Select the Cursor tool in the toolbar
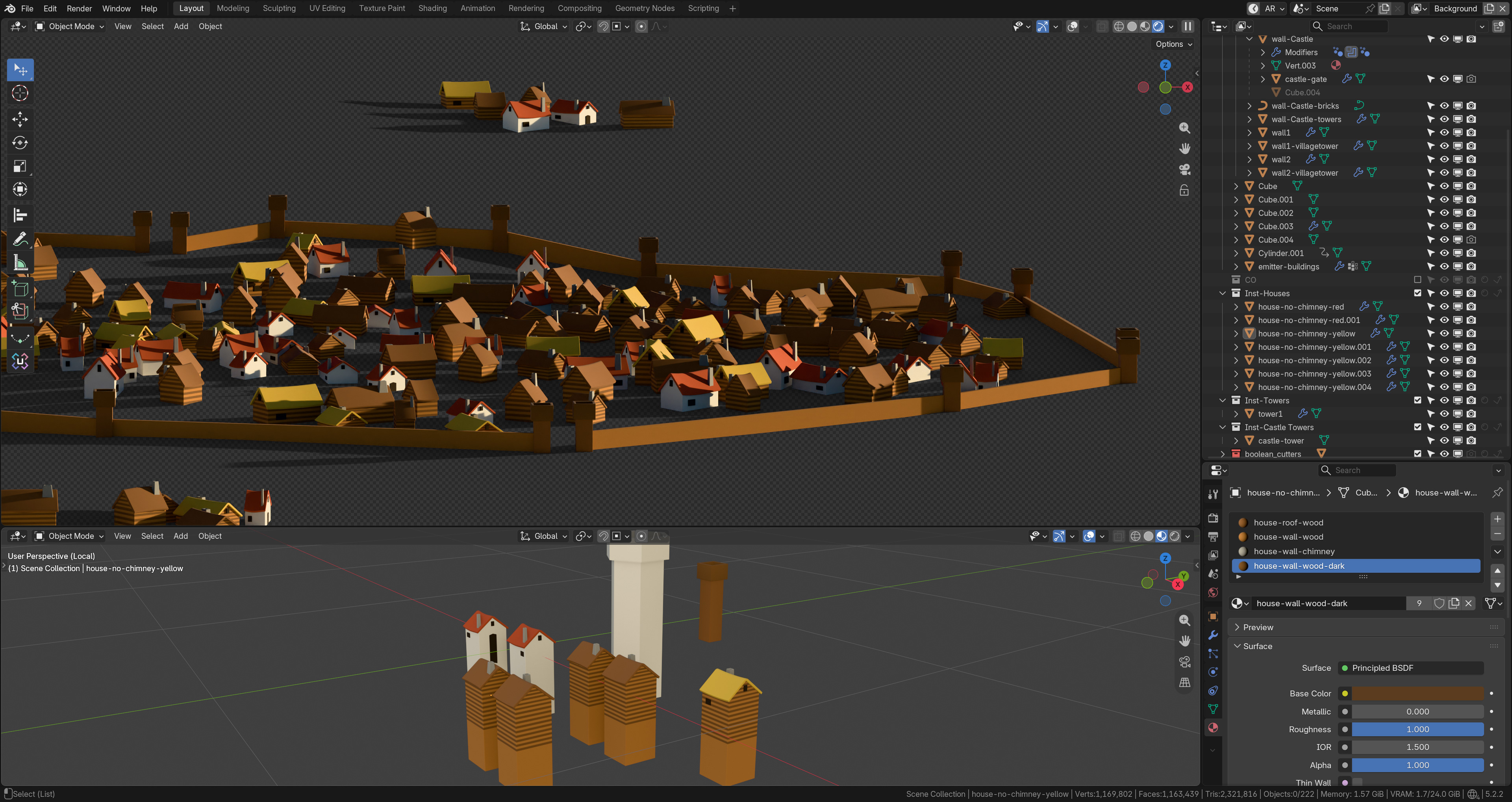1512x802 pixels. [x=20, y=93]
